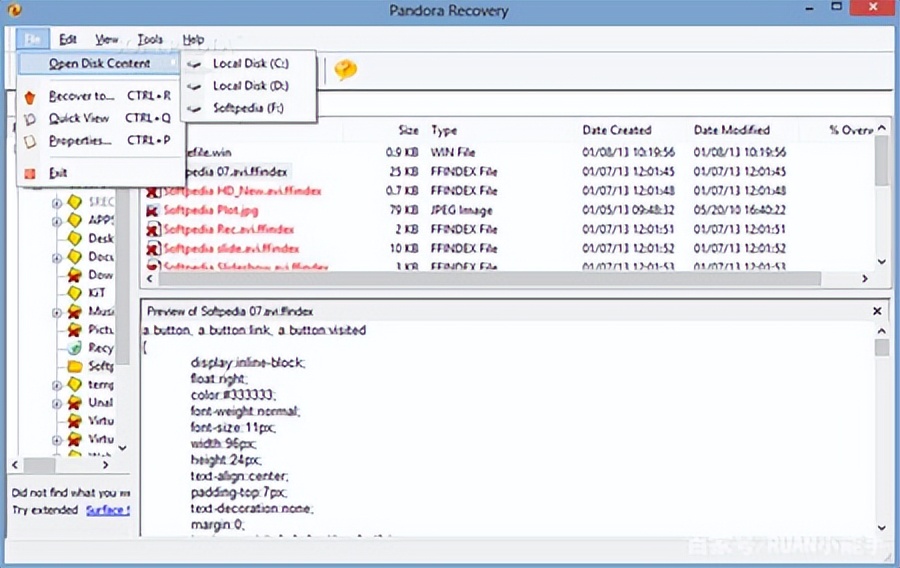Click the Pandora Recovery app icon in title bar
The image size is (900, 568).
click(14, 10)
